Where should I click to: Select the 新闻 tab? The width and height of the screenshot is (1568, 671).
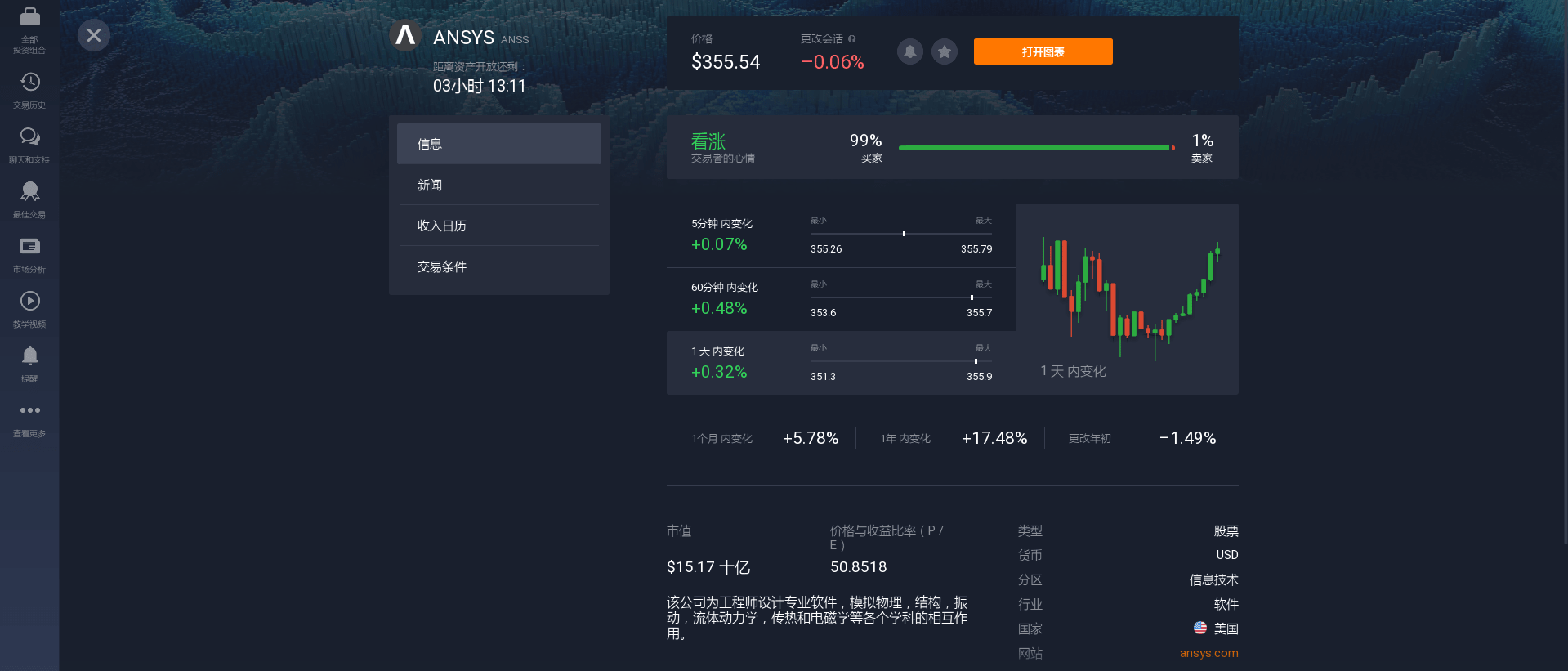pyautogui.click(x=499, y=185)
